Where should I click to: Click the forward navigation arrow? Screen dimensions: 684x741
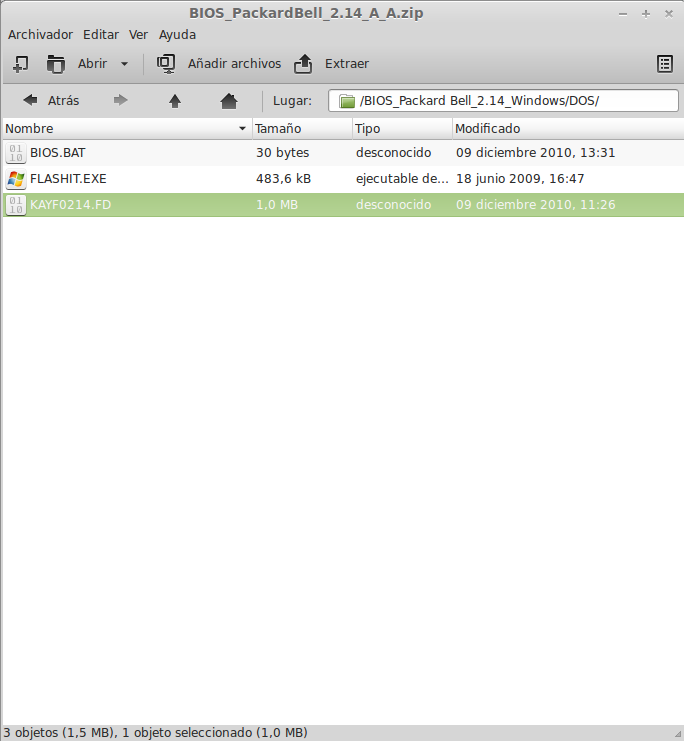pos(121,100)
